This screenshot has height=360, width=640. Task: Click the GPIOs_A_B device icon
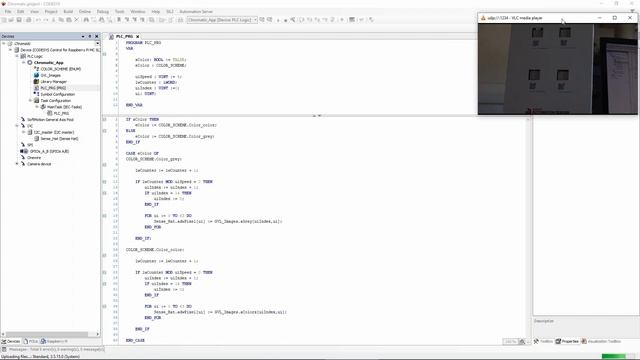point(24,151)
